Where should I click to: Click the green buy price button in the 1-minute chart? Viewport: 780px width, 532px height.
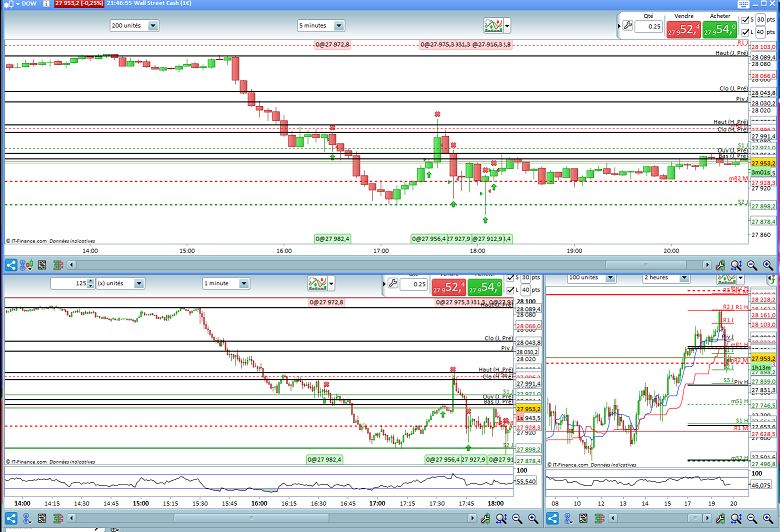pyautogui.click(x=485, y=287)
